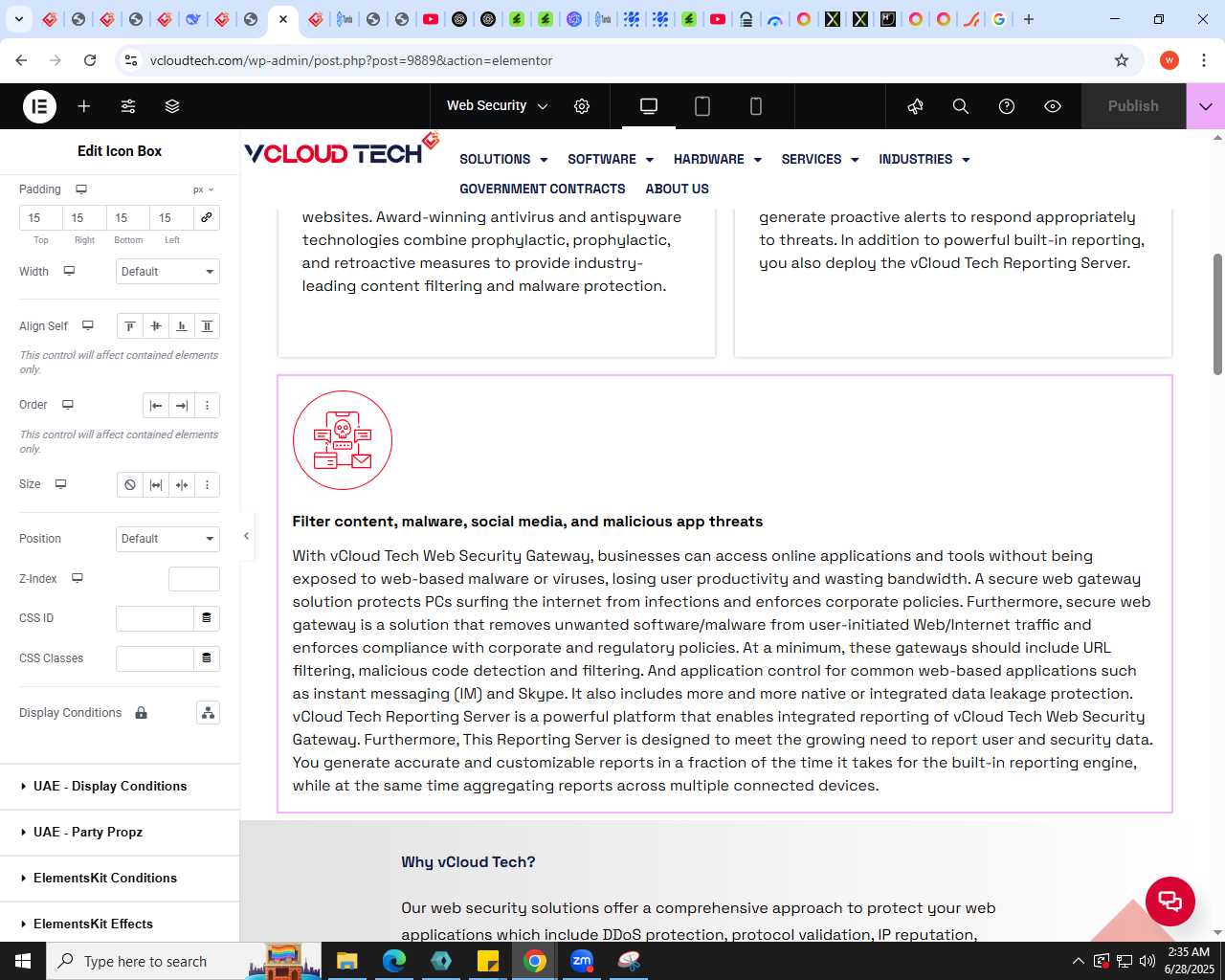Open Web Security document dropdown
Viewport: 1225px width, 980px height.
[x=497, y=106]
